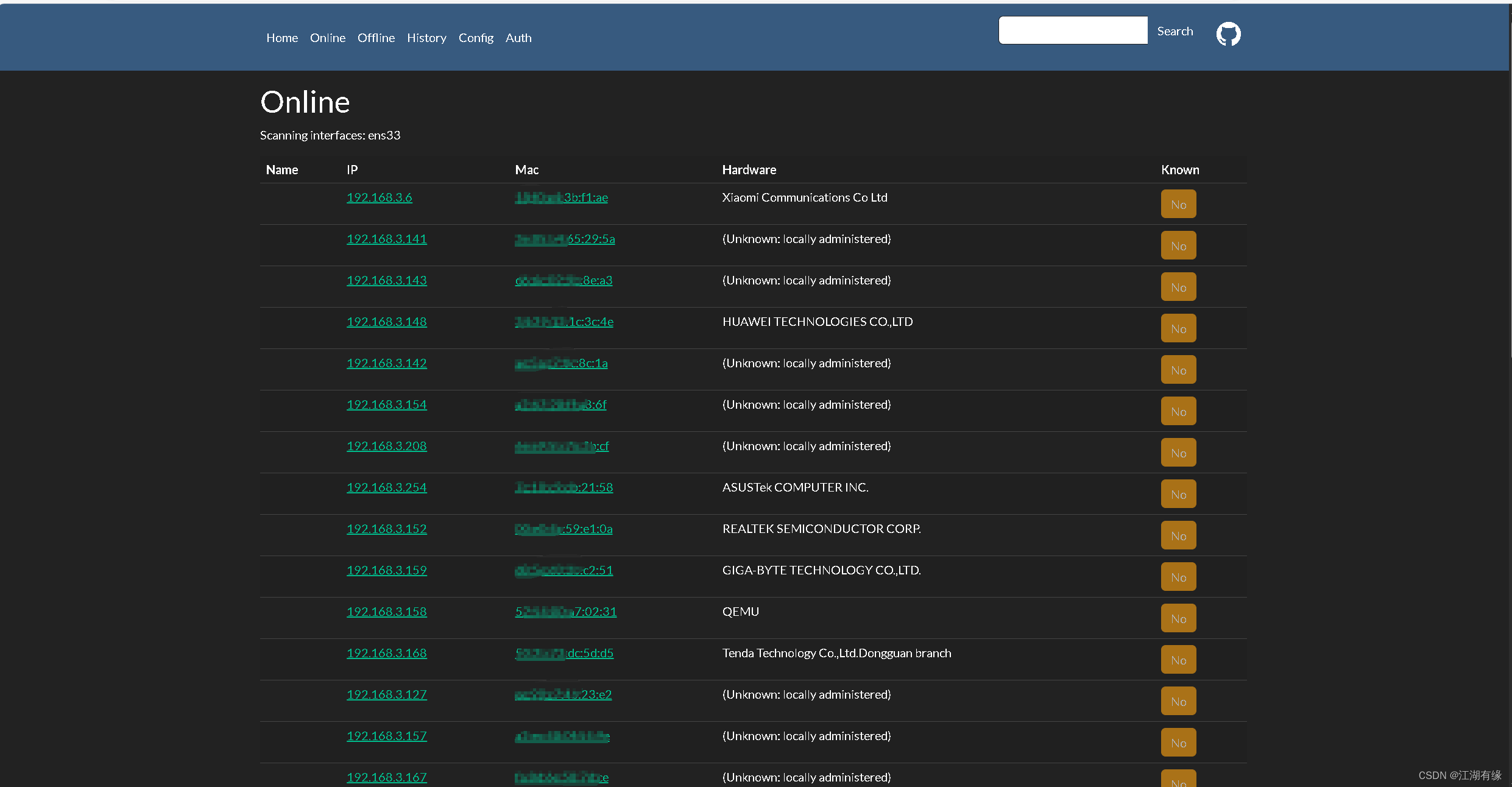Viewport: 1512px width, 787px height.
Task: Toggle Known status for QEMU host
Action: click(1178, 618)
